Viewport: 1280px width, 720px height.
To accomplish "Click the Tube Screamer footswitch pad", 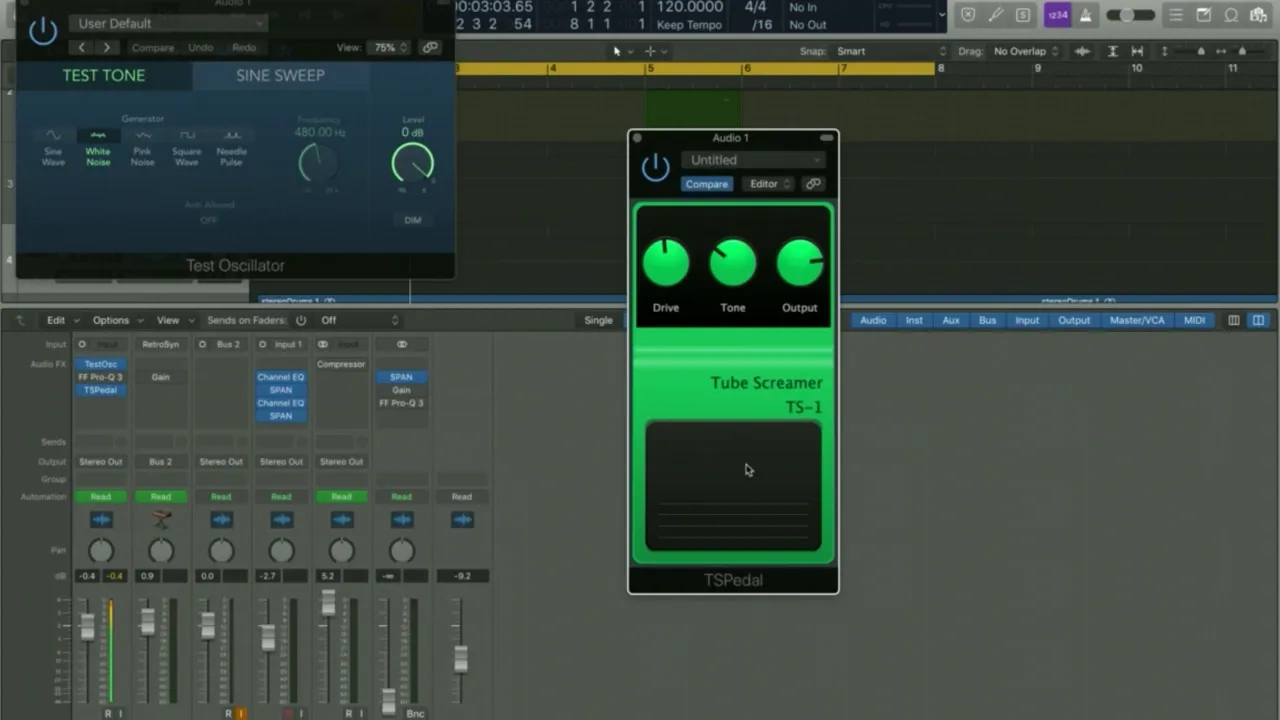I will (x=733, y=486).
